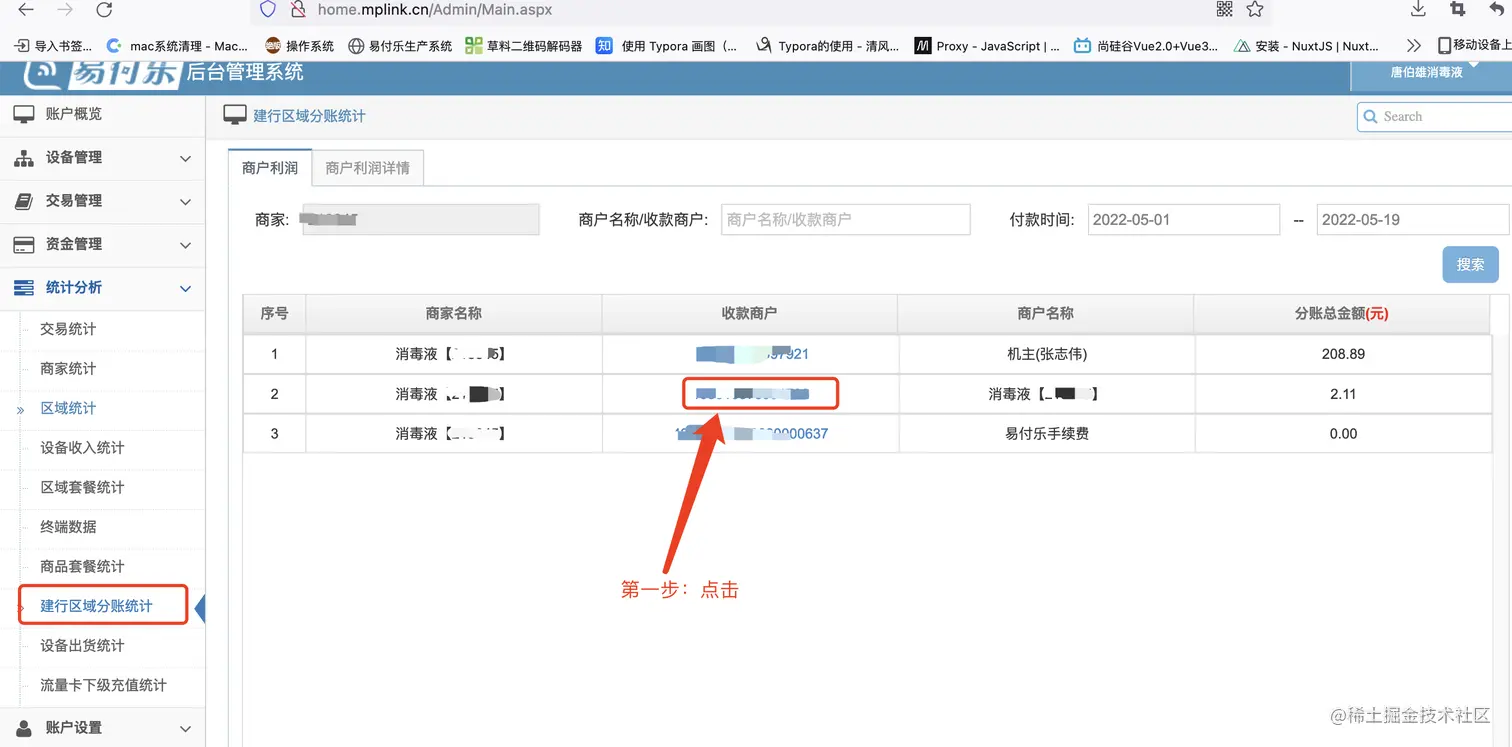Screen dimensions: 1512x747
Task: Click the 易付乐 logo
Action: 100,72
